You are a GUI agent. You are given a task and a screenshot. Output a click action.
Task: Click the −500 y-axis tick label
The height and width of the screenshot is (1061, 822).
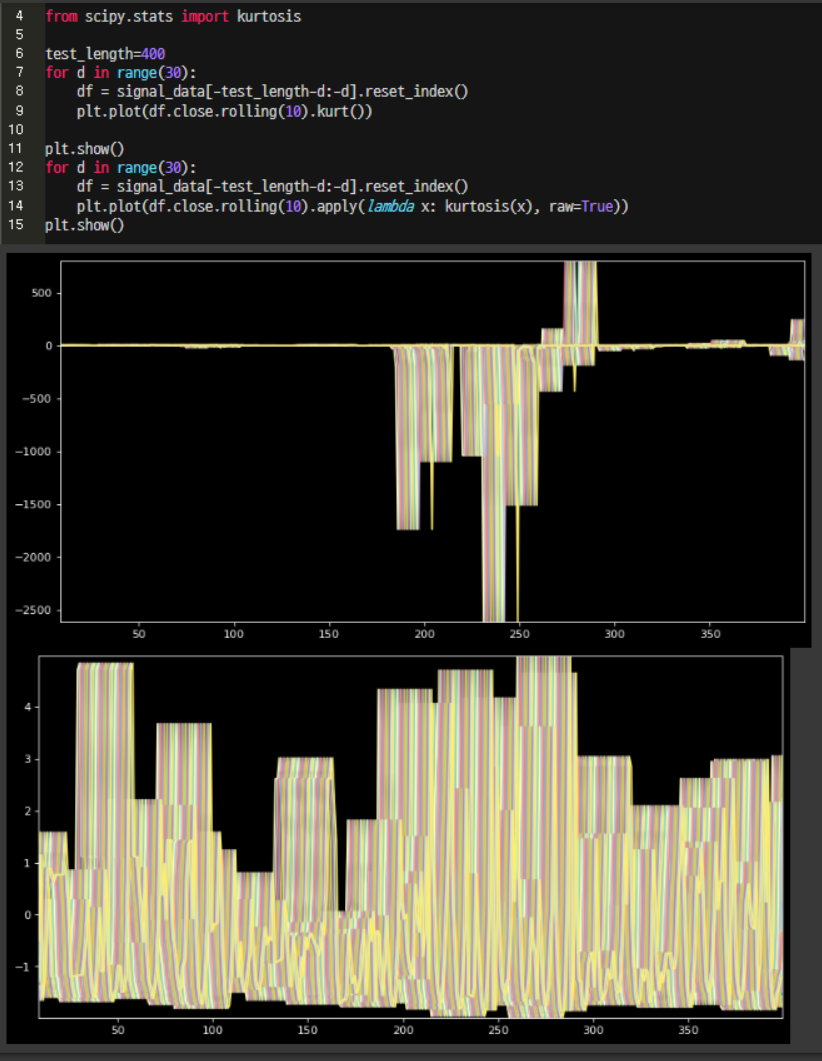(37, 399)
